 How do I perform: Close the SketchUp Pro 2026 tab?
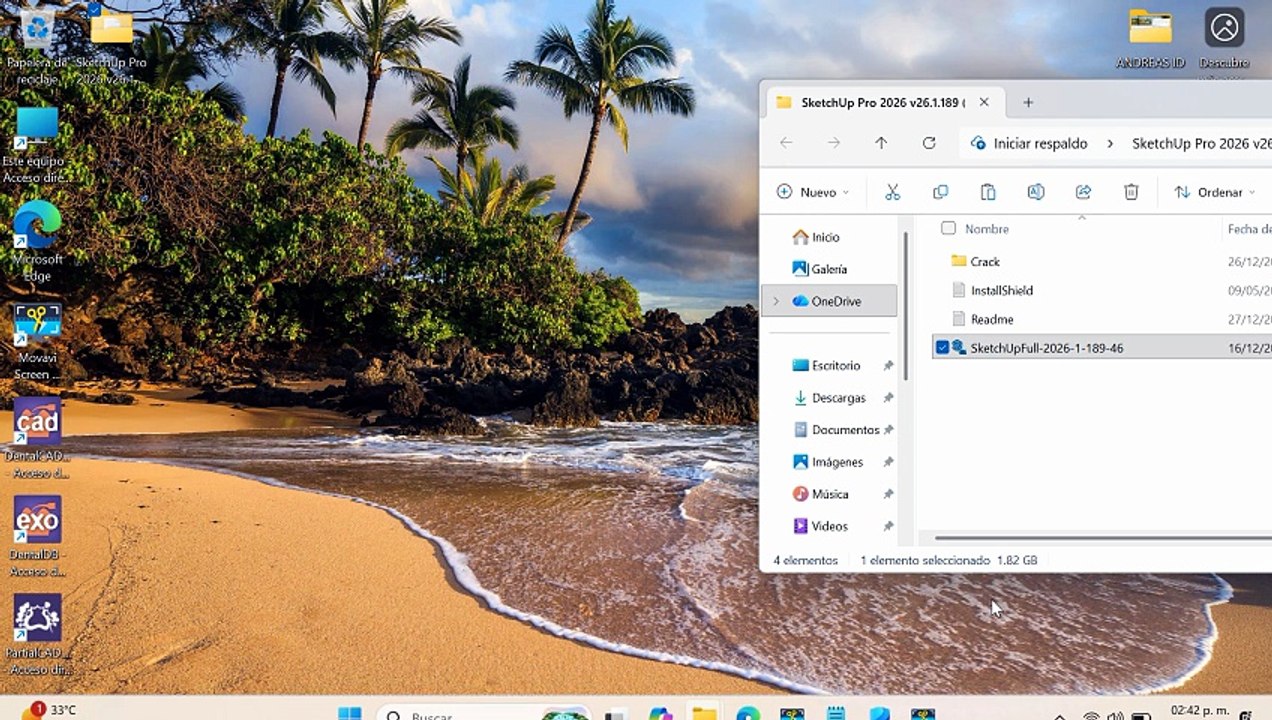tap(984, 102)
